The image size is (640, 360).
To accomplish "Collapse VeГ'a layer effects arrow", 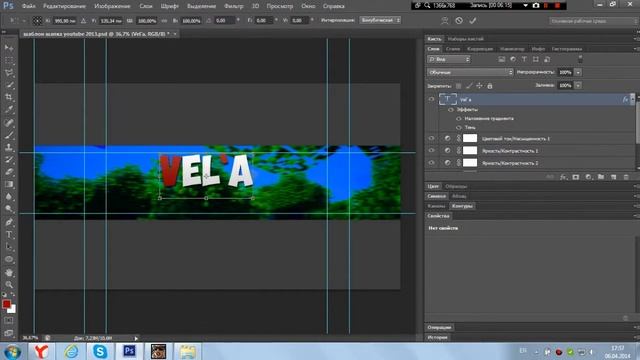I will [x=632, y=99].
